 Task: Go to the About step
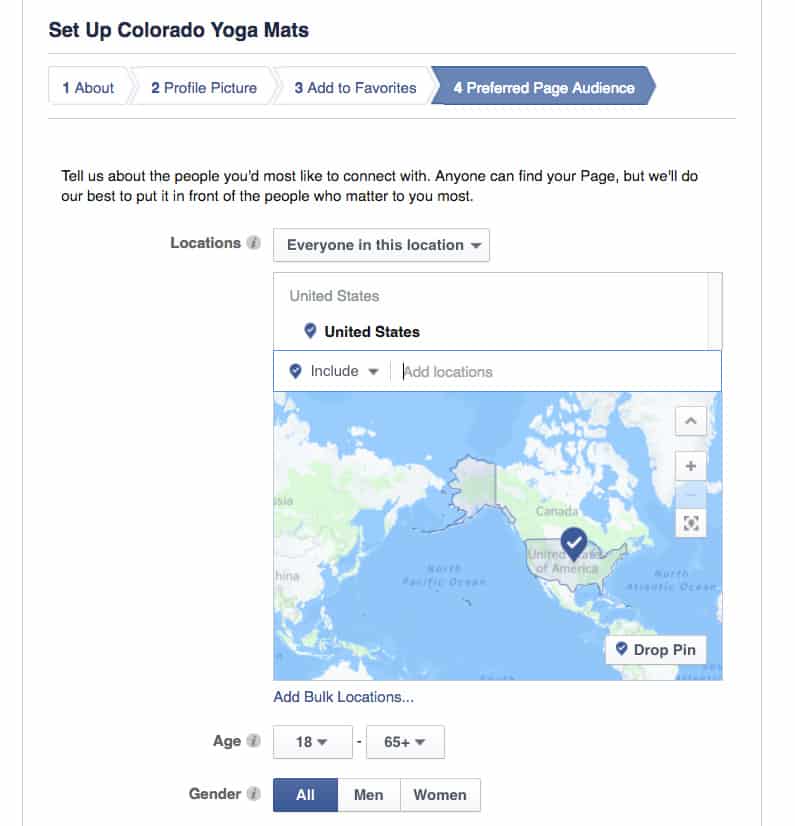coord(88,87)
